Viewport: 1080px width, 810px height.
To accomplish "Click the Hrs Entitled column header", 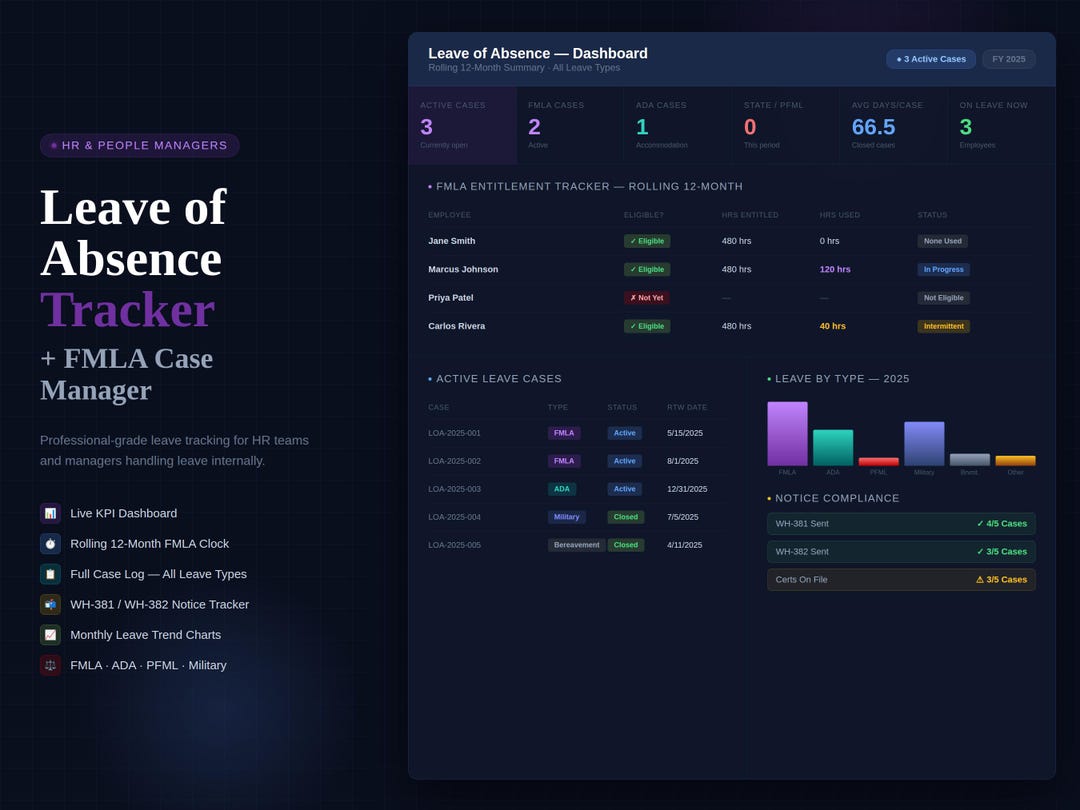I will click(x=749, y=215).
